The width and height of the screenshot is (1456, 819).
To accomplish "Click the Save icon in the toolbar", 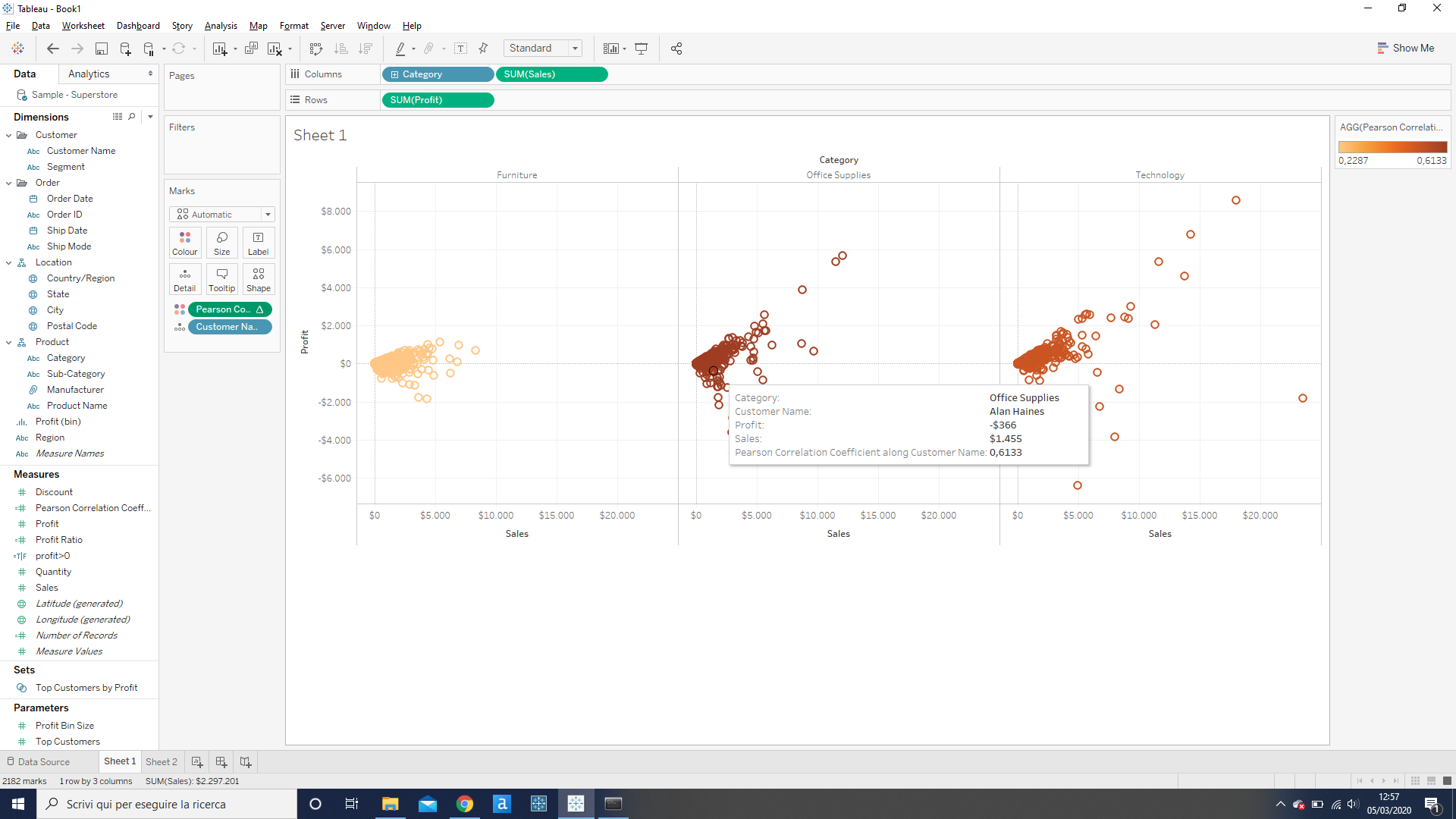I will tap(101, 48).
